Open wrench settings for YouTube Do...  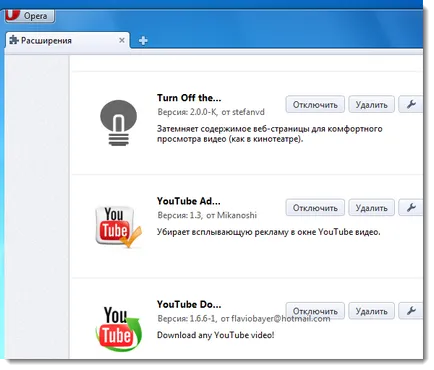click(411, 311)
